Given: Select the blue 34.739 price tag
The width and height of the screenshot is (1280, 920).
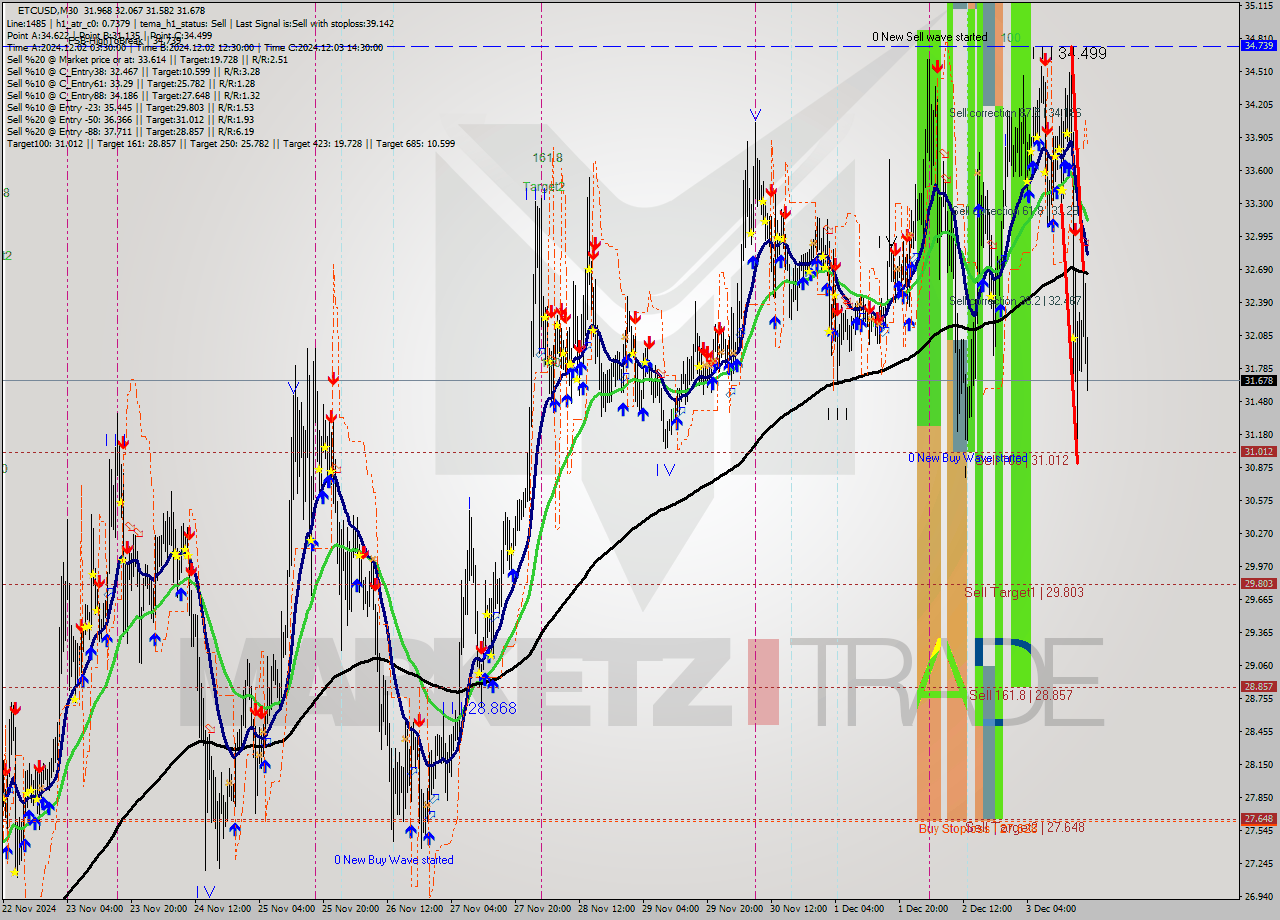Looking at the screenshot, I should (x=1258, y=46).
